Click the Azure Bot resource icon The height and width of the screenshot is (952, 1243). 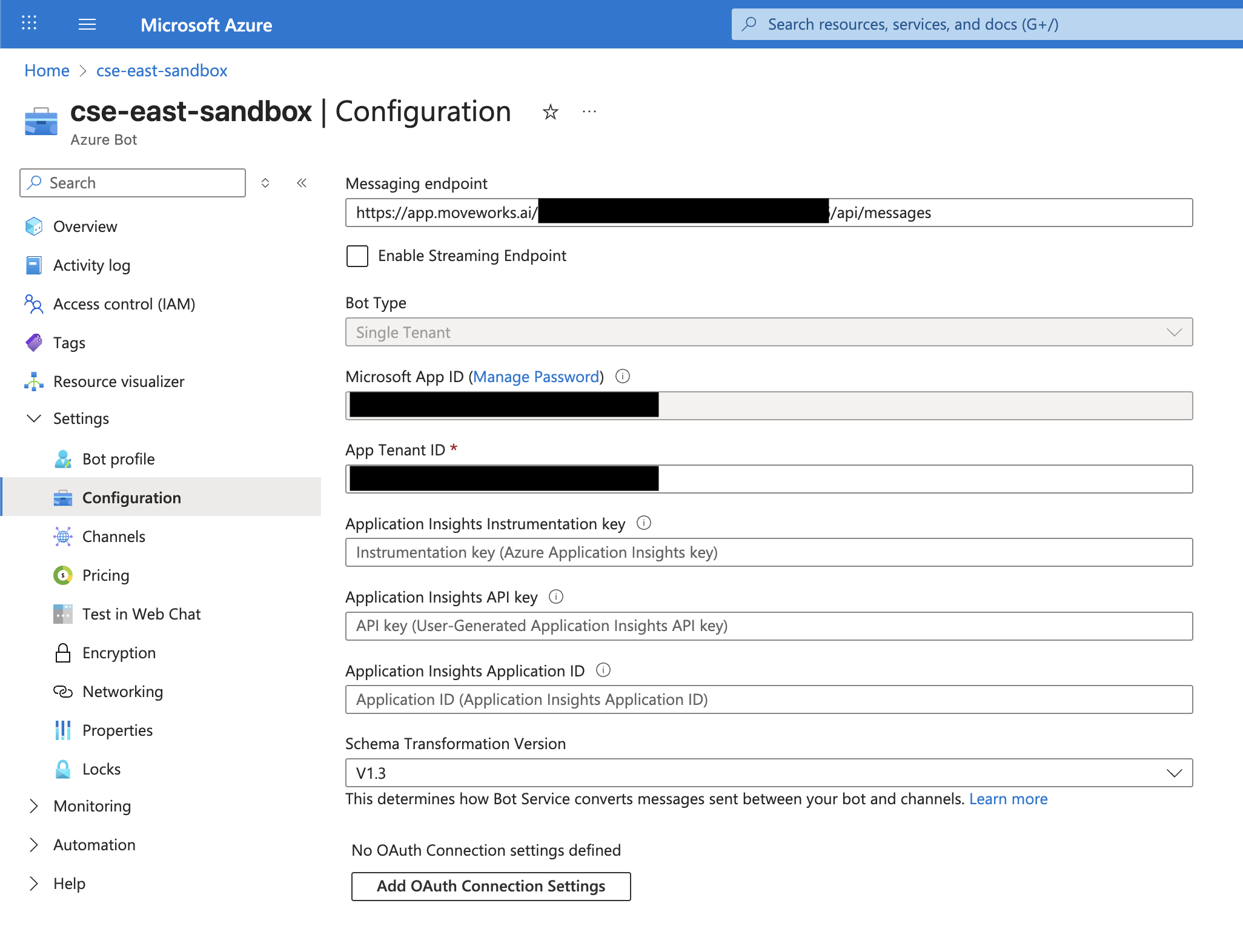click(x=41, y=121)
